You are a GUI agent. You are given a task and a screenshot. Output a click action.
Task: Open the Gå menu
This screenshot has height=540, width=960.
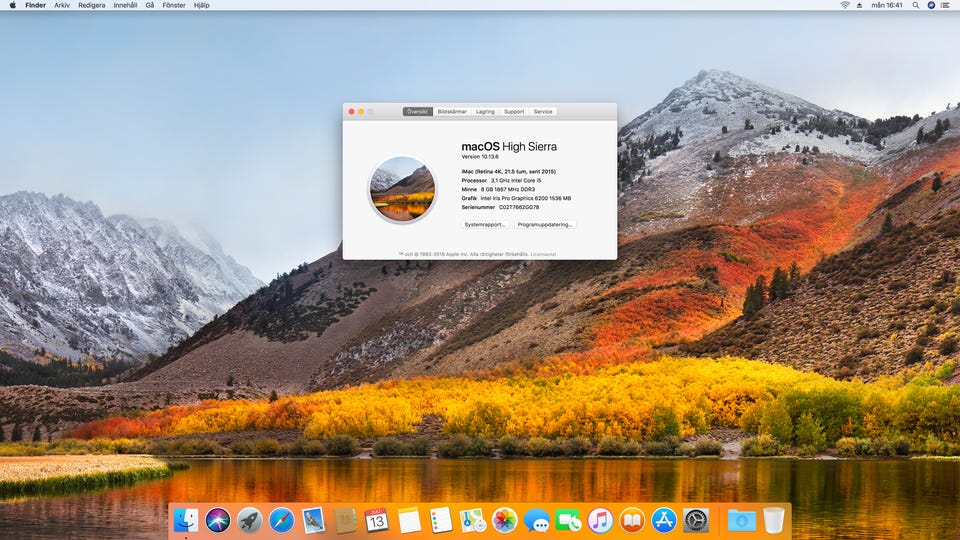[x=150, y=5]
